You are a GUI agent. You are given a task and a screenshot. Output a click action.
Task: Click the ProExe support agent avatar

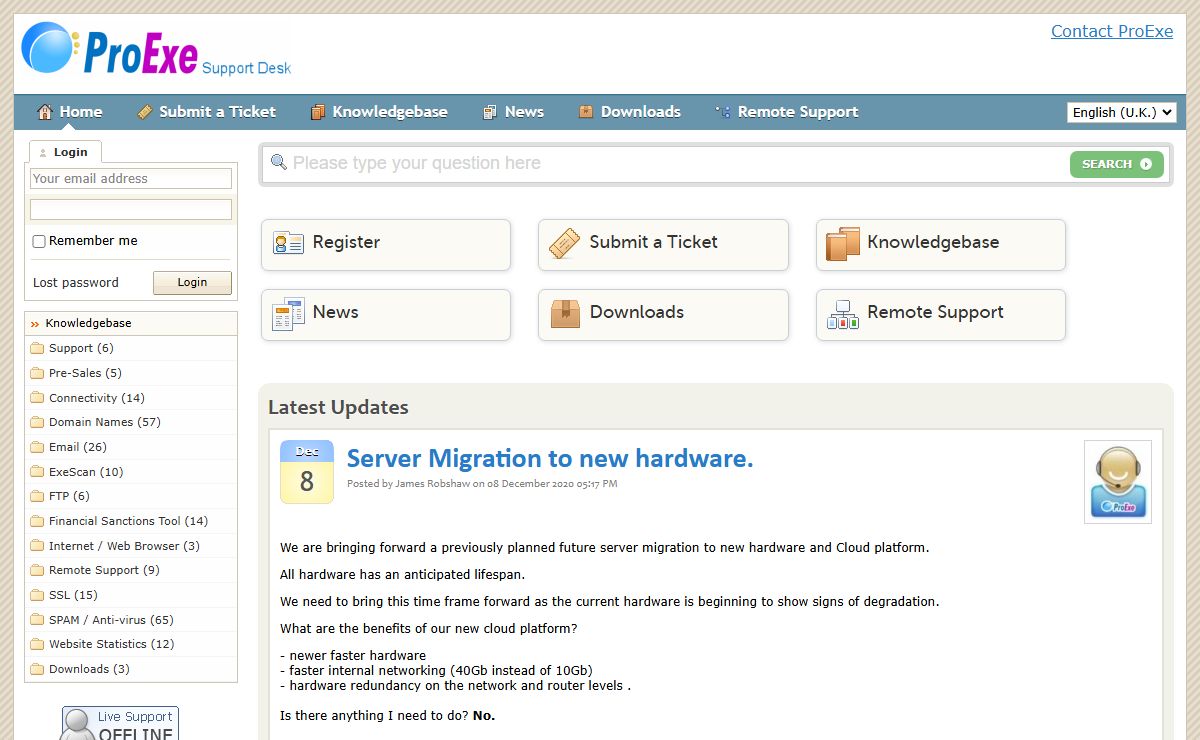[x=1117, y=482]
